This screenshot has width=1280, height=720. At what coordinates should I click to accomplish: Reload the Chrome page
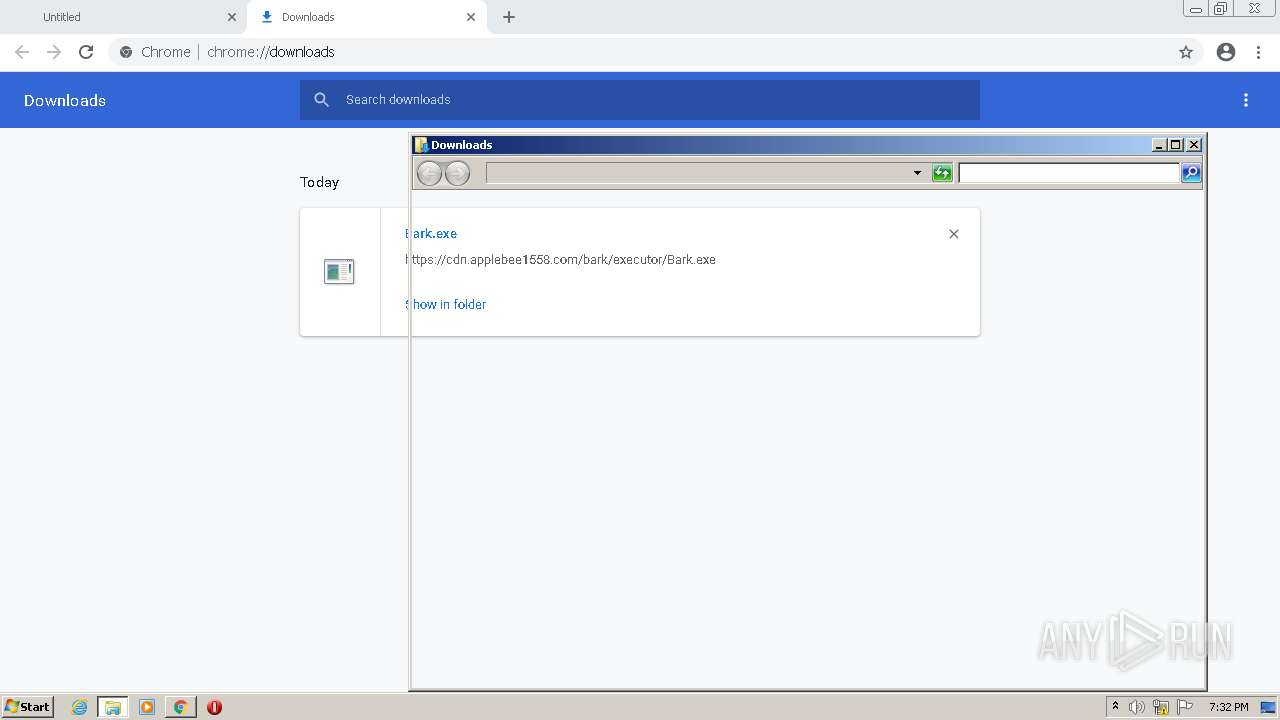pyautogui.click(x=86, y=52)
